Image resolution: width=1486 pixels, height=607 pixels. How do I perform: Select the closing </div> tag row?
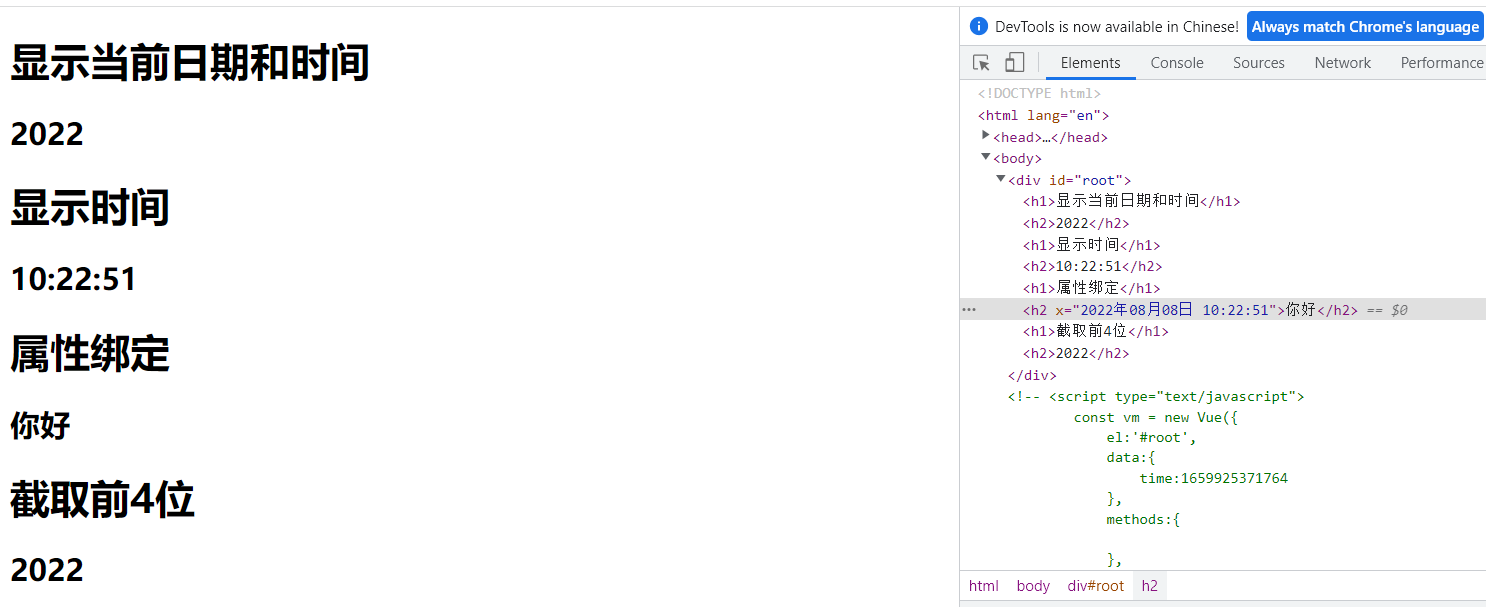1032,375
